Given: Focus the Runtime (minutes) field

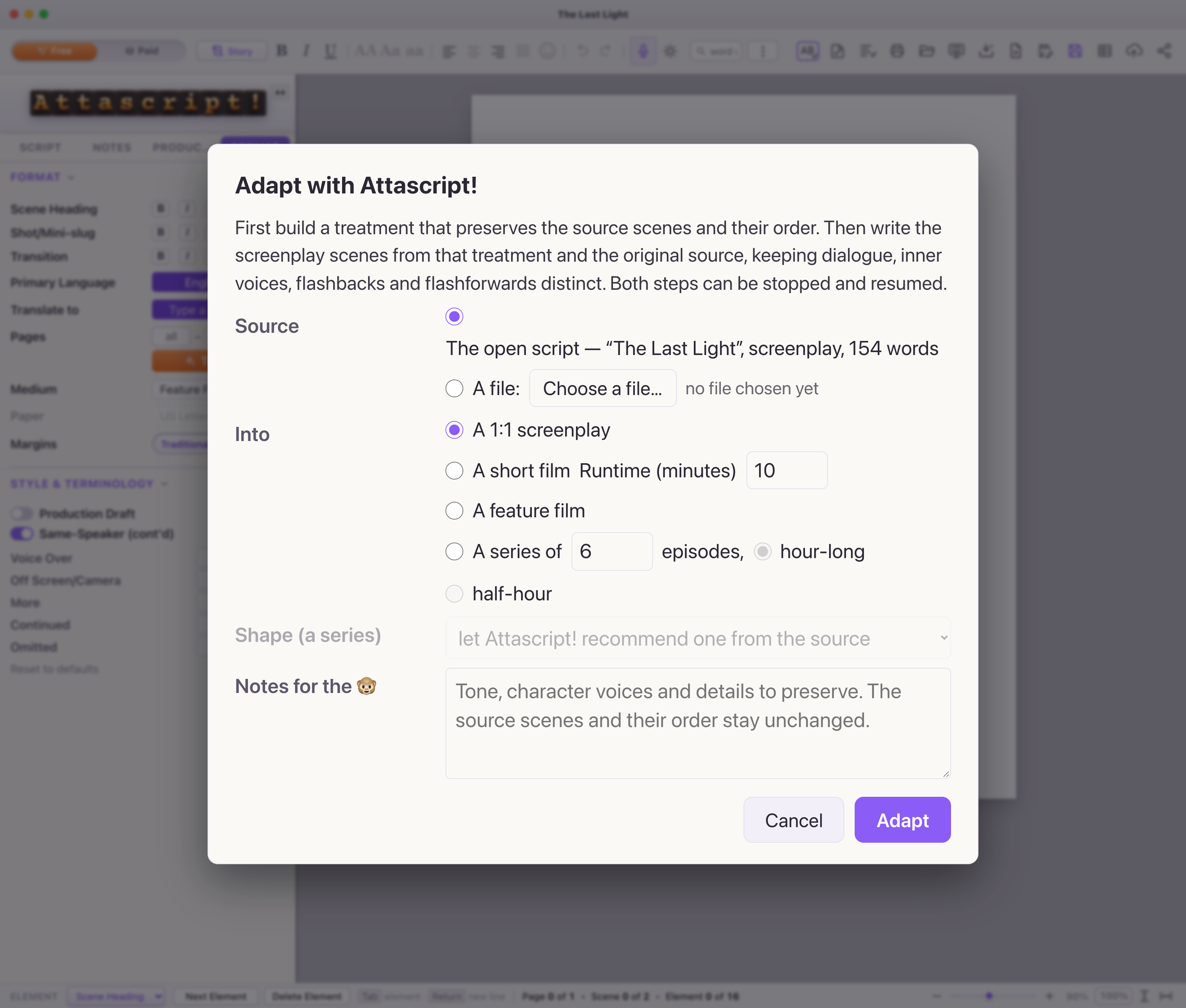Looking at the screenshot, I should (786, 471).
